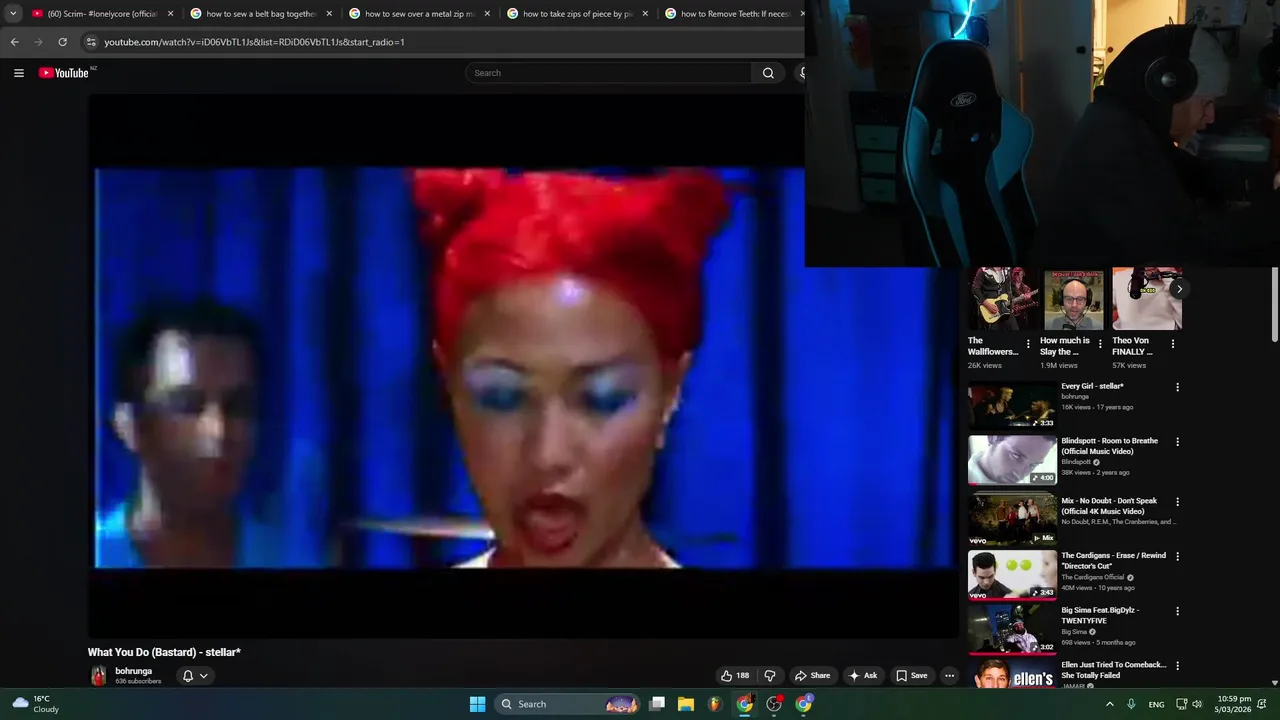
Task: Open 'How much is Slay the...' thumbnail
Action: pos(1074,298)
